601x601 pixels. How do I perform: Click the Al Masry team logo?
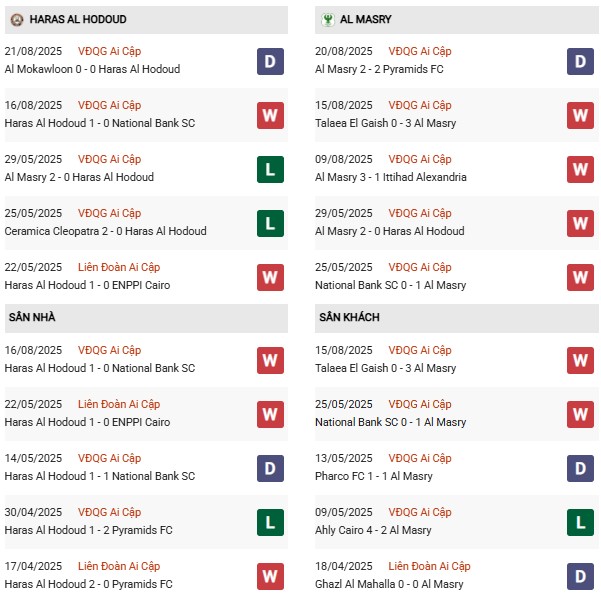(327, 19)
